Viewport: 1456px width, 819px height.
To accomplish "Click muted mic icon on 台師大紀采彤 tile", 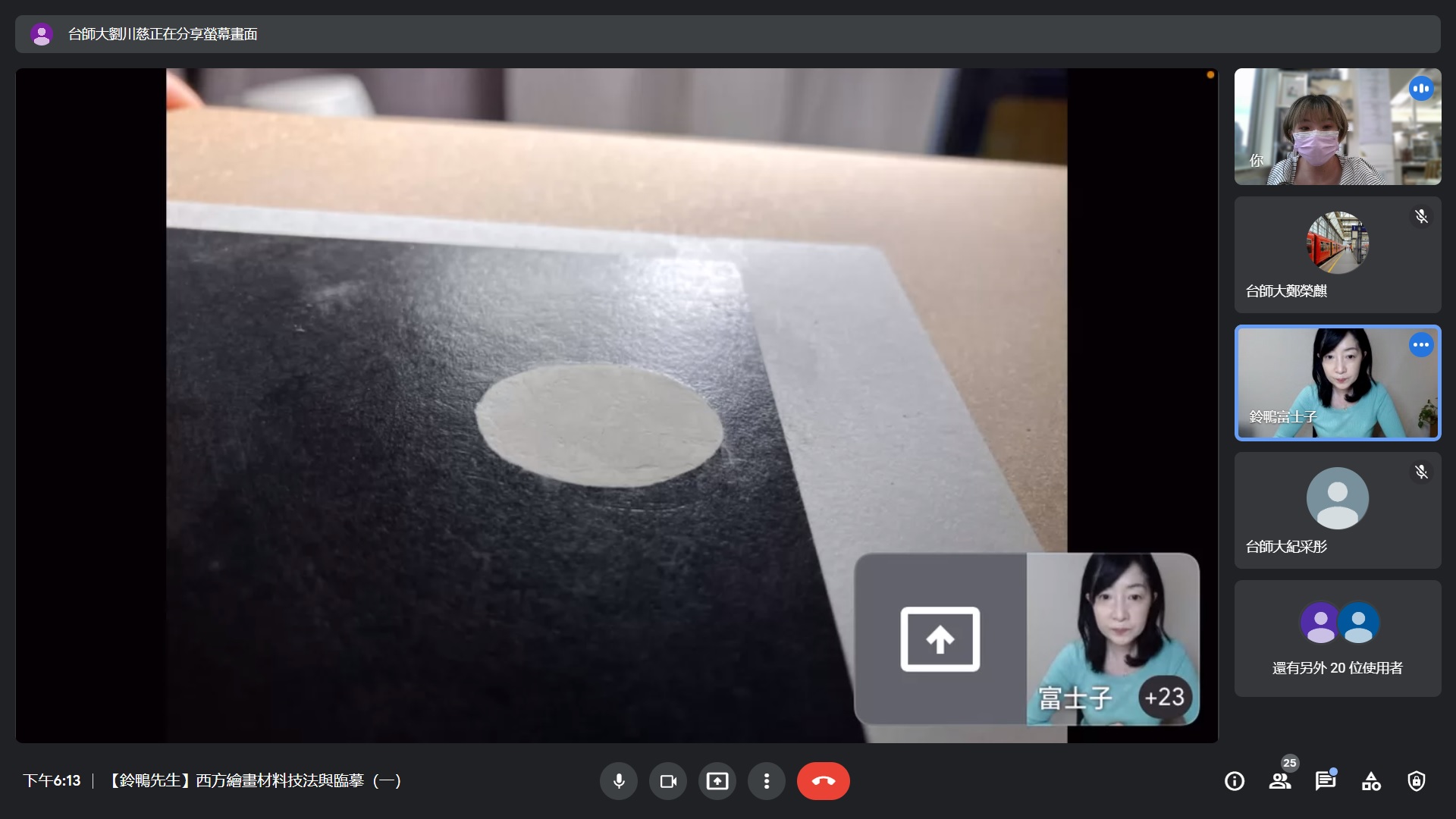I will click(1421, 472).
